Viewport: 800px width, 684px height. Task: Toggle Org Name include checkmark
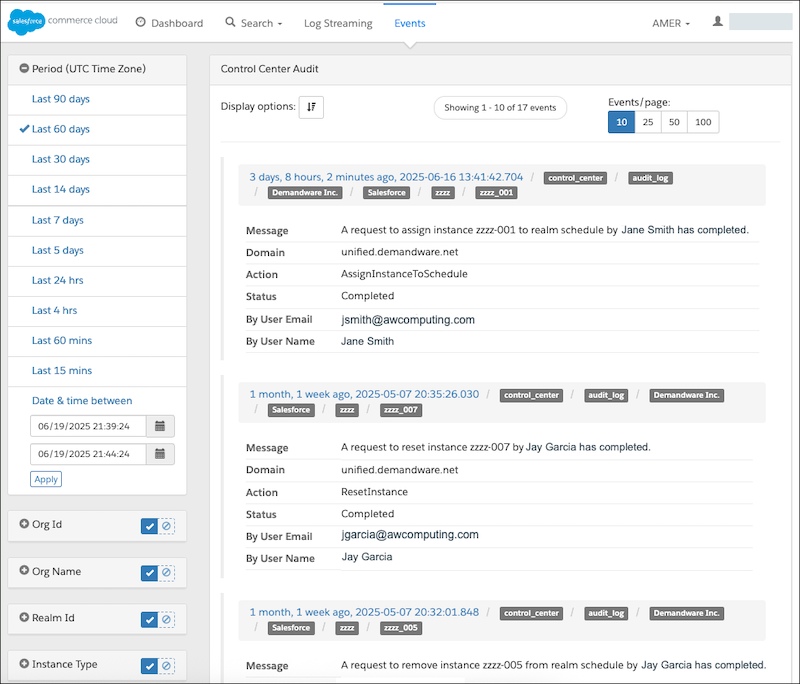click(x=149, y=573)
